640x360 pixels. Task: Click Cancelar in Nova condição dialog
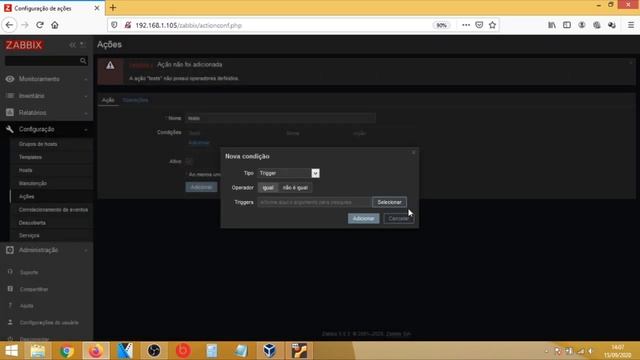coord(398,219)
